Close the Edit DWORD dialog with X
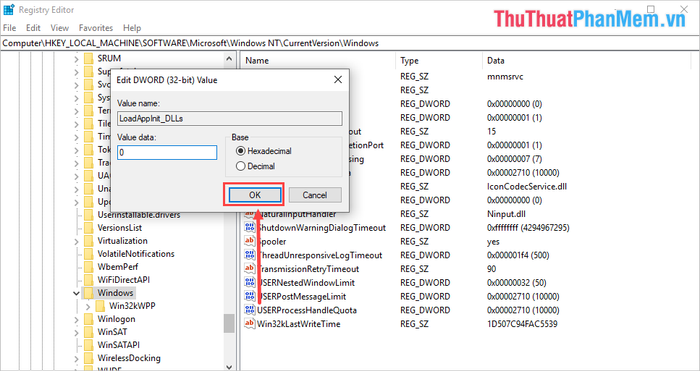 point(338,80)
